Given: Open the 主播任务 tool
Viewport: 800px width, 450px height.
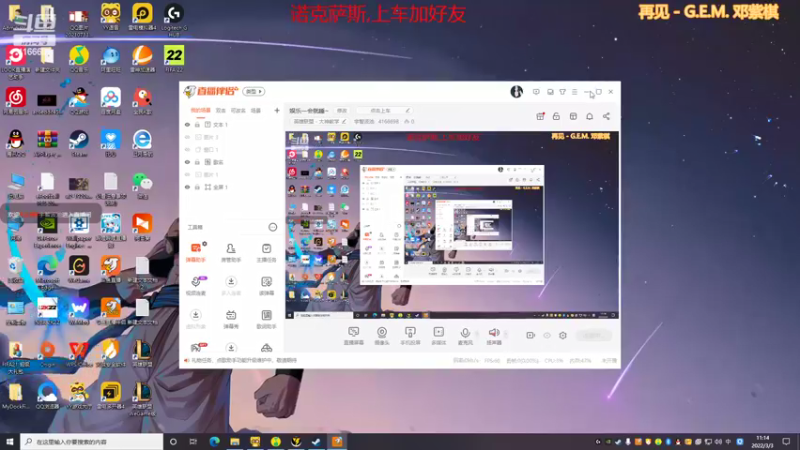Looking at the screenshot, I should tap(266, 252).
